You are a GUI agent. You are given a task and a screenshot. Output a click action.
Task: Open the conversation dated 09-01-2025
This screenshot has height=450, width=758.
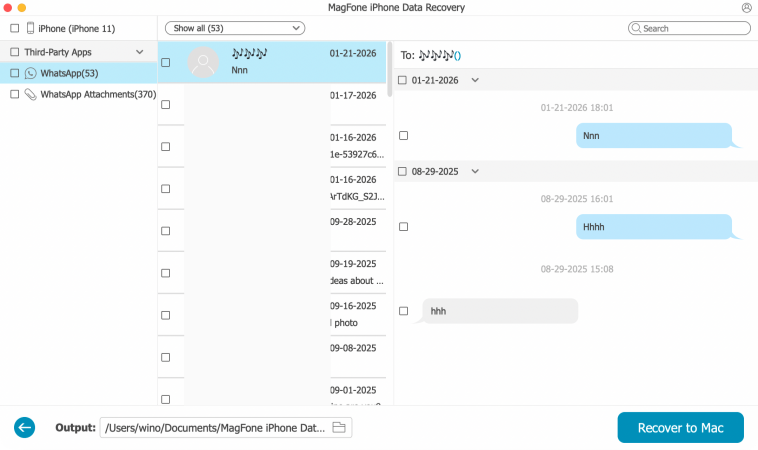(x=272, y=392)
